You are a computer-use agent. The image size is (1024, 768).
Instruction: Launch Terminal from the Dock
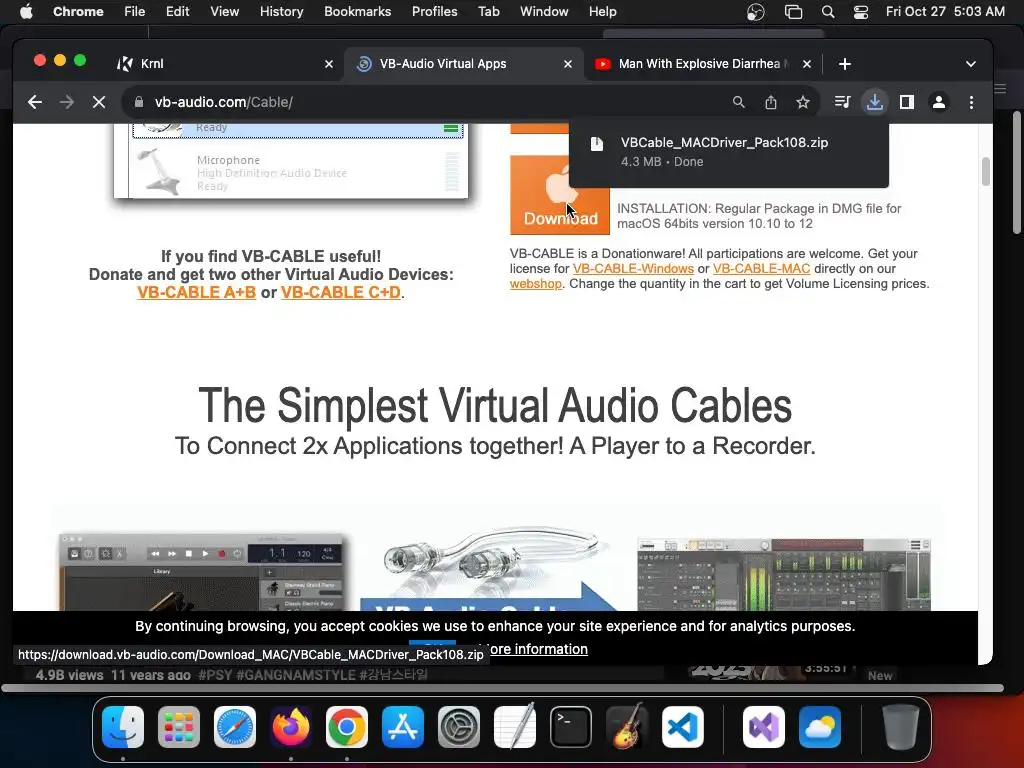(x=571, y=727)
